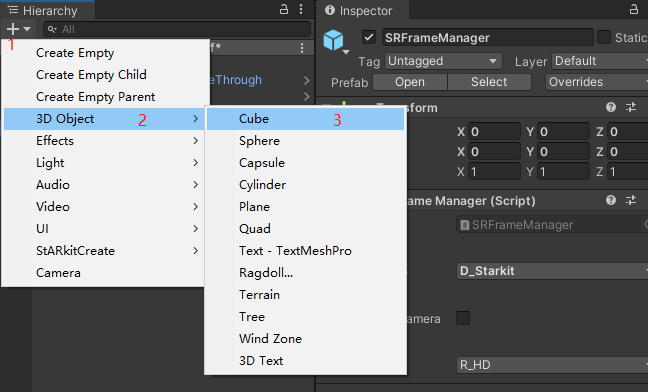Click the position X value field
The height and width of the screenshot is (392, 648).
click(495, 132)
